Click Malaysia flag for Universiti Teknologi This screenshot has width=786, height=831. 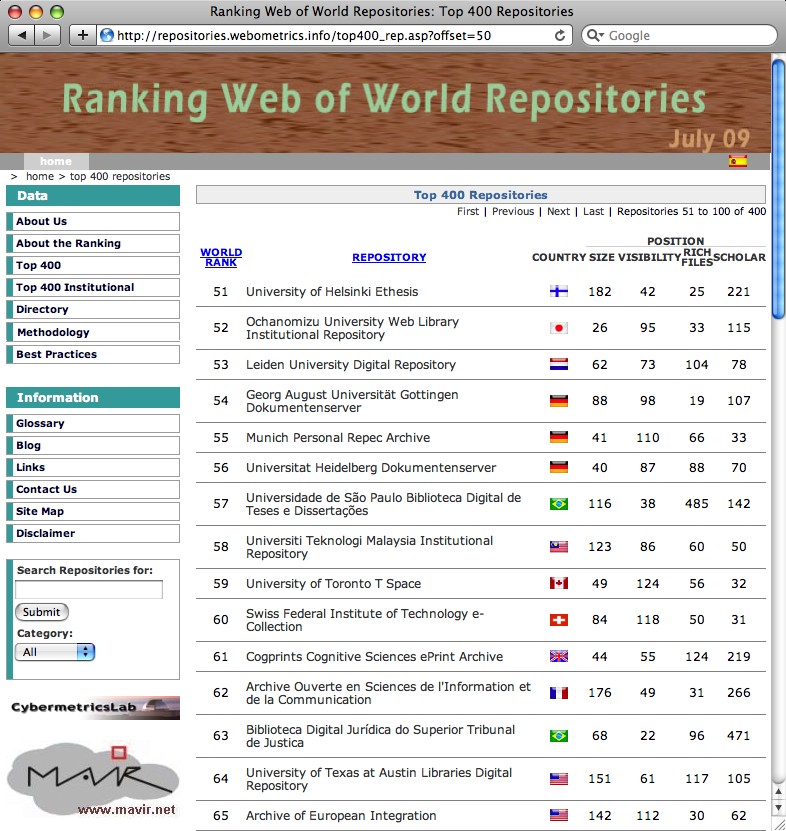[x=559, y=546]
